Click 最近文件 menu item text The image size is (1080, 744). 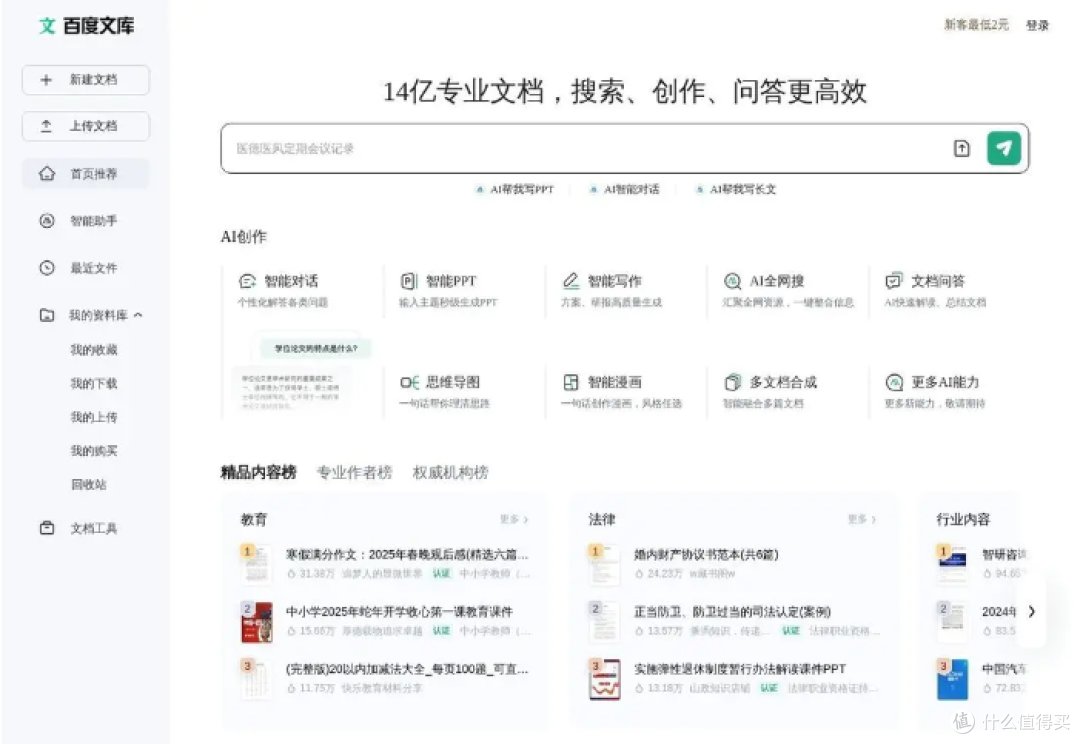point(94,268)
